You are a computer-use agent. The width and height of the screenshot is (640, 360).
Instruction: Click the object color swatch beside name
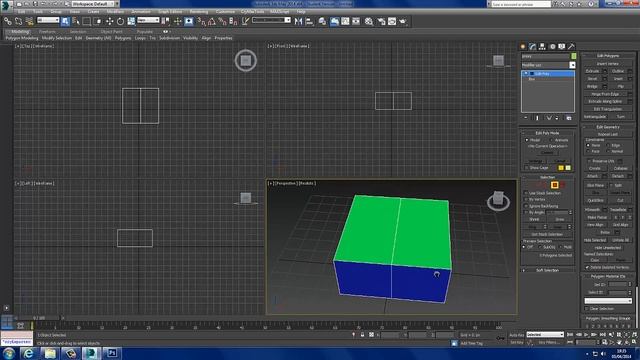point(573,56)
